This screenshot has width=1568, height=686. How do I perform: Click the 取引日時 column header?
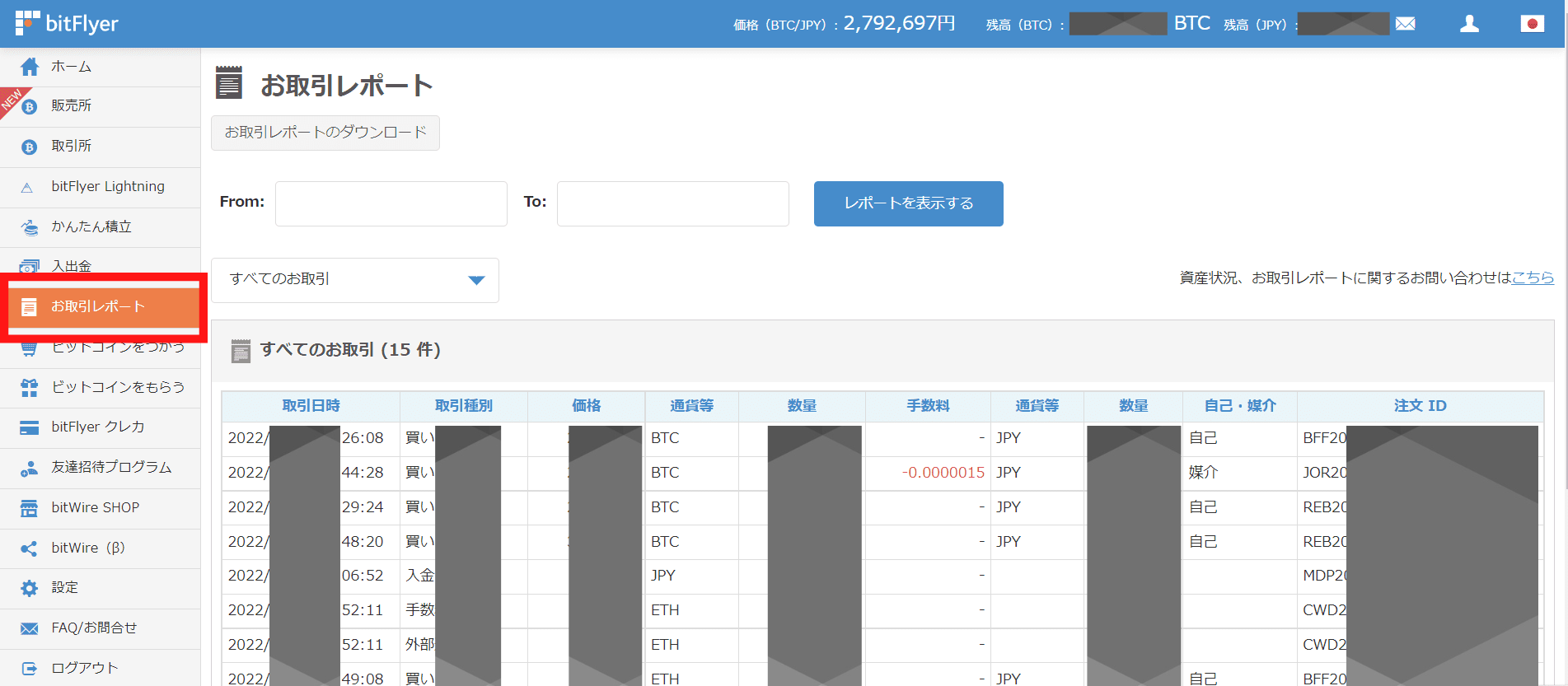(311, 406)
